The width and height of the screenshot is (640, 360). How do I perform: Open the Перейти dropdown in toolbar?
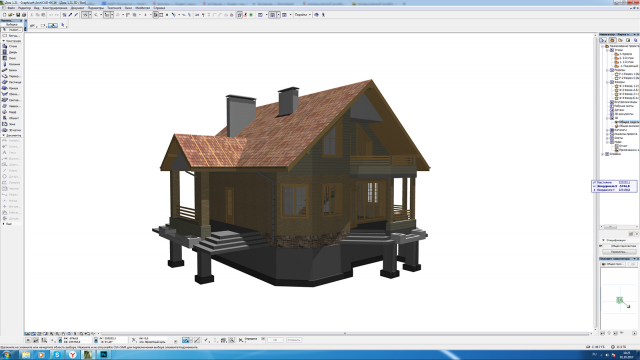tap(302, 15)
